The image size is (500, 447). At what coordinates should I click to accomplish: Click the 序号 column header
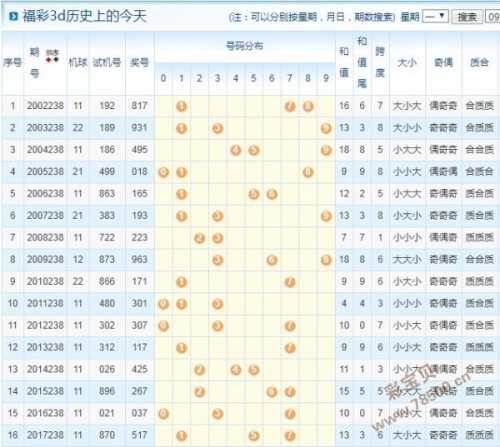pos(12,62)
